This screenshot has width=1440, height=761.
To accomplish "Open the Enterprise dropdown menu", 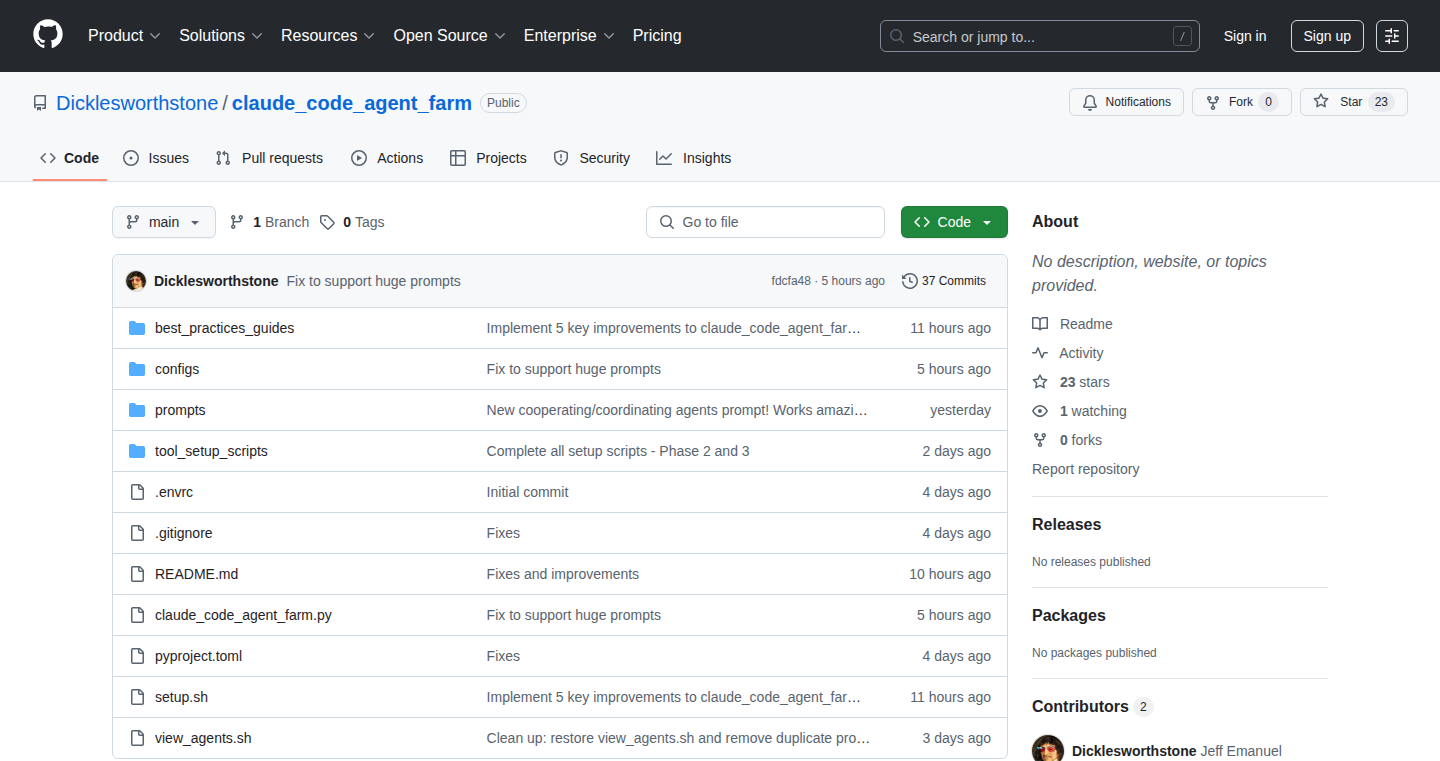I will click(x=569, y=35).
